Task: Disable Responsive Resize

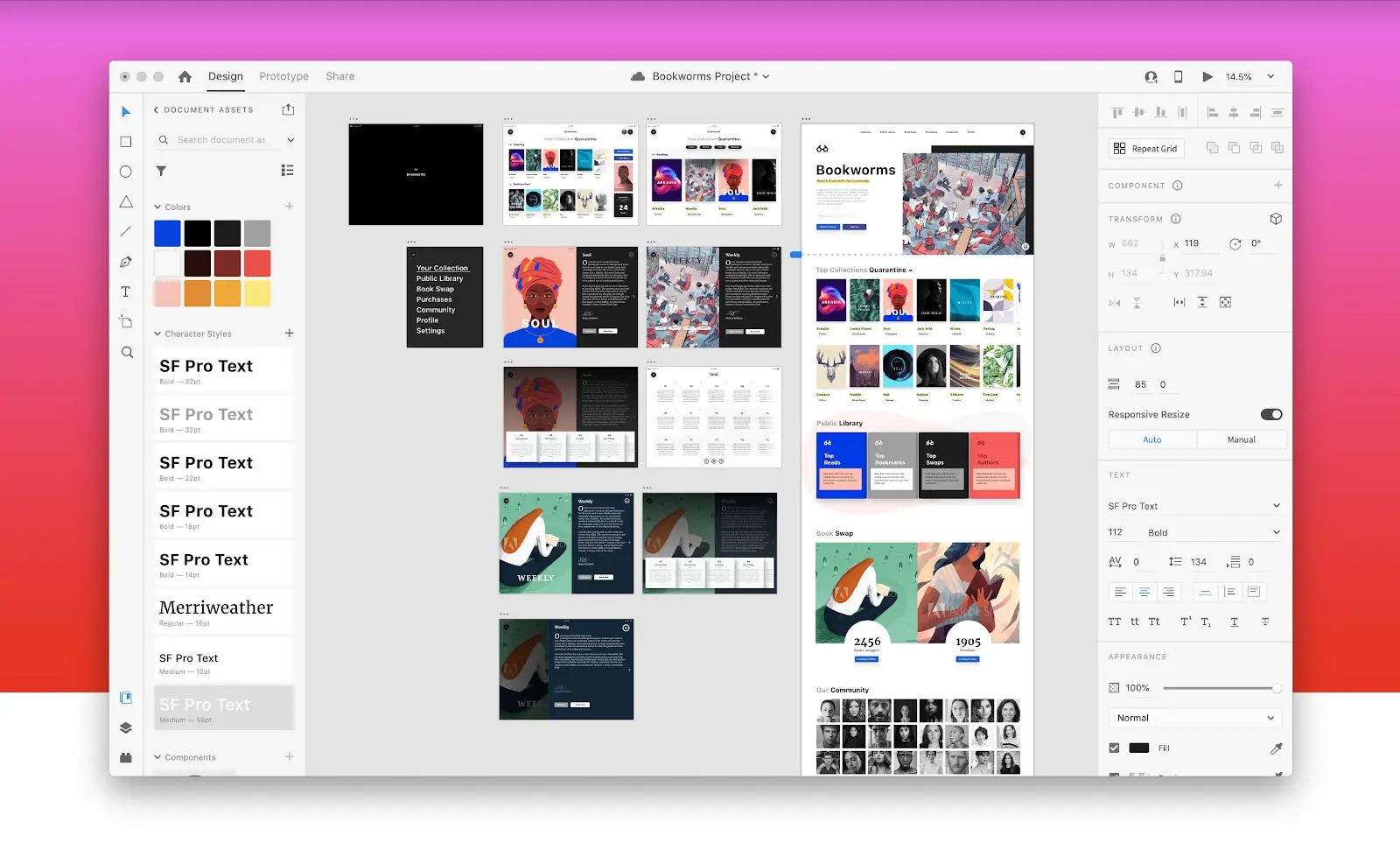Action: point(1271,414)
